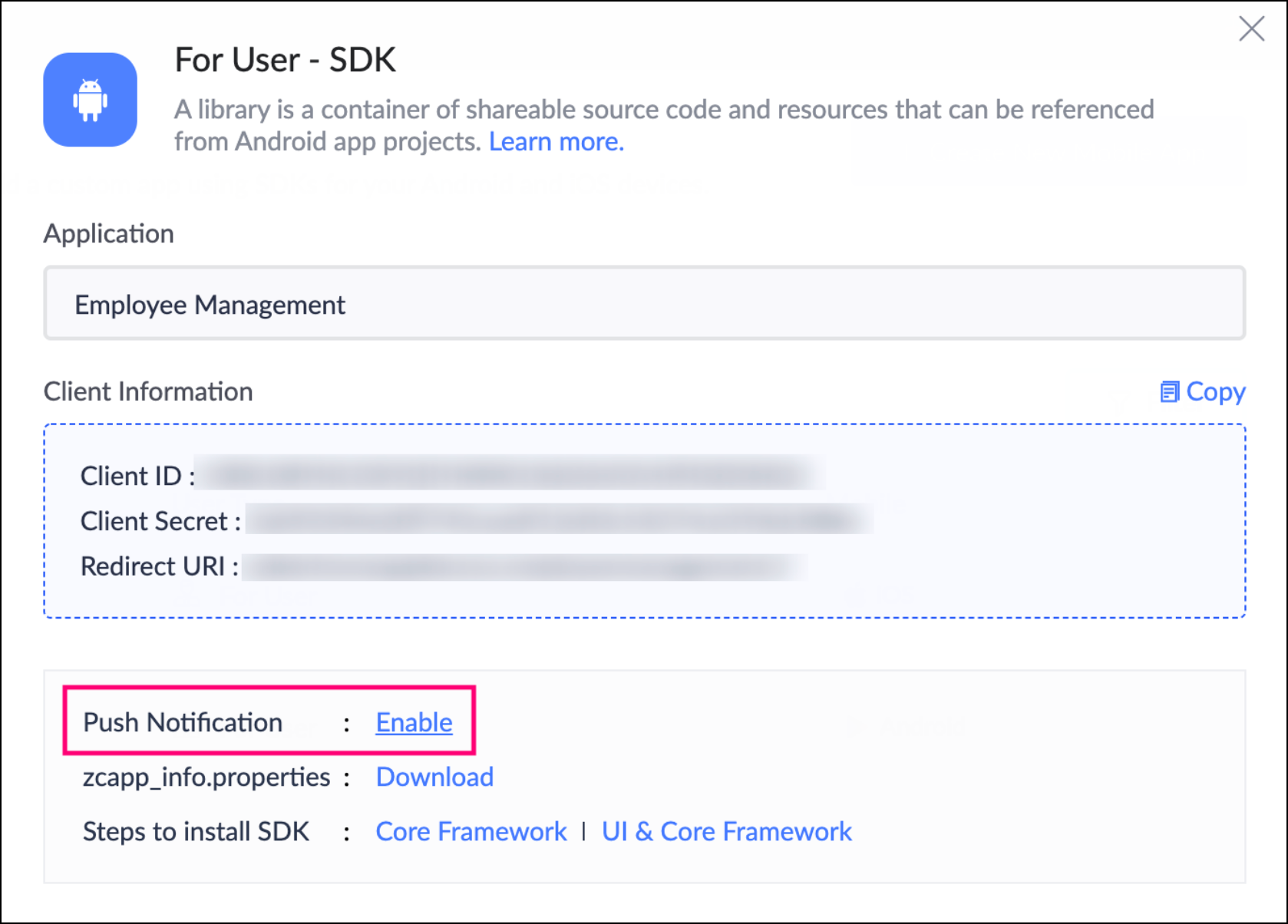Click the Client ID label
This screenshot has height=924, width=1288.
[130, 476]
